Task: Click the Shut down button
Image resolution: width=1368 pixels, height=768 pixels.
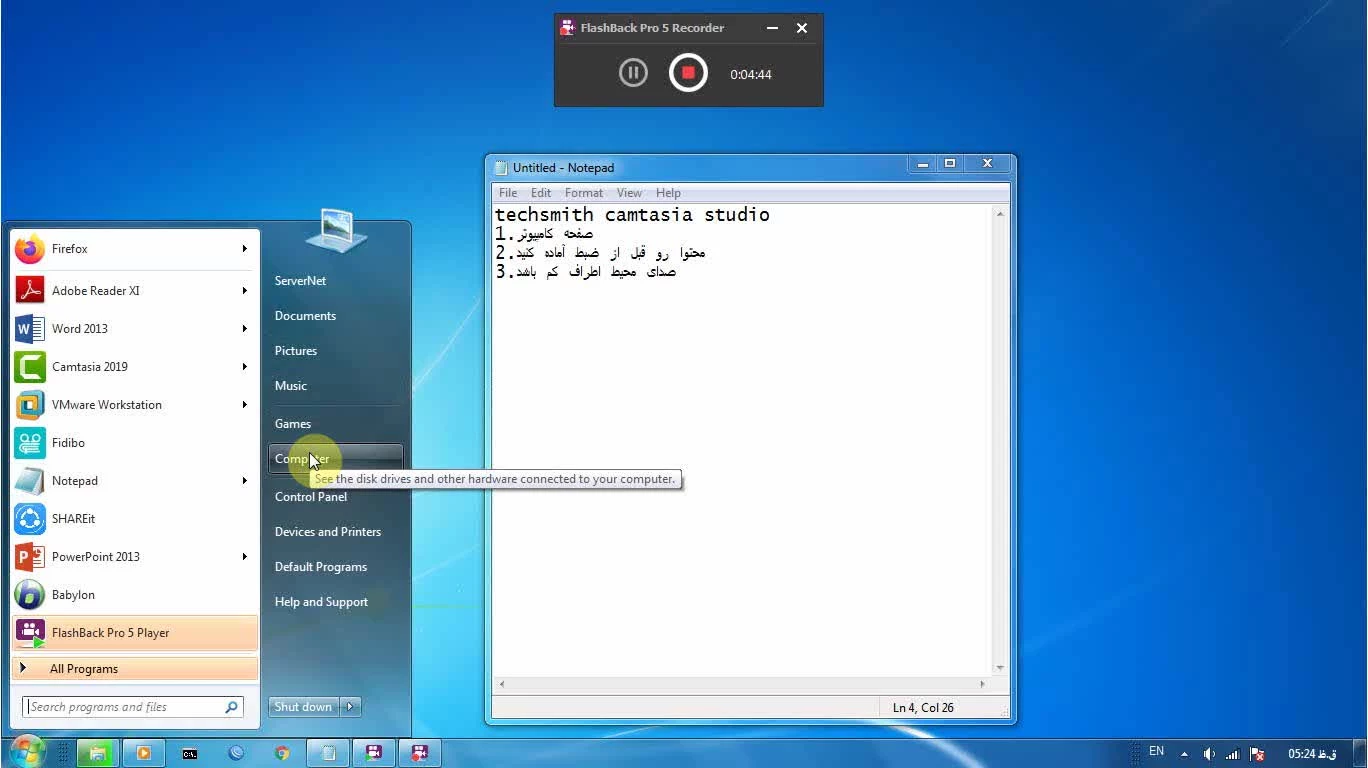Action: (303, 707)
